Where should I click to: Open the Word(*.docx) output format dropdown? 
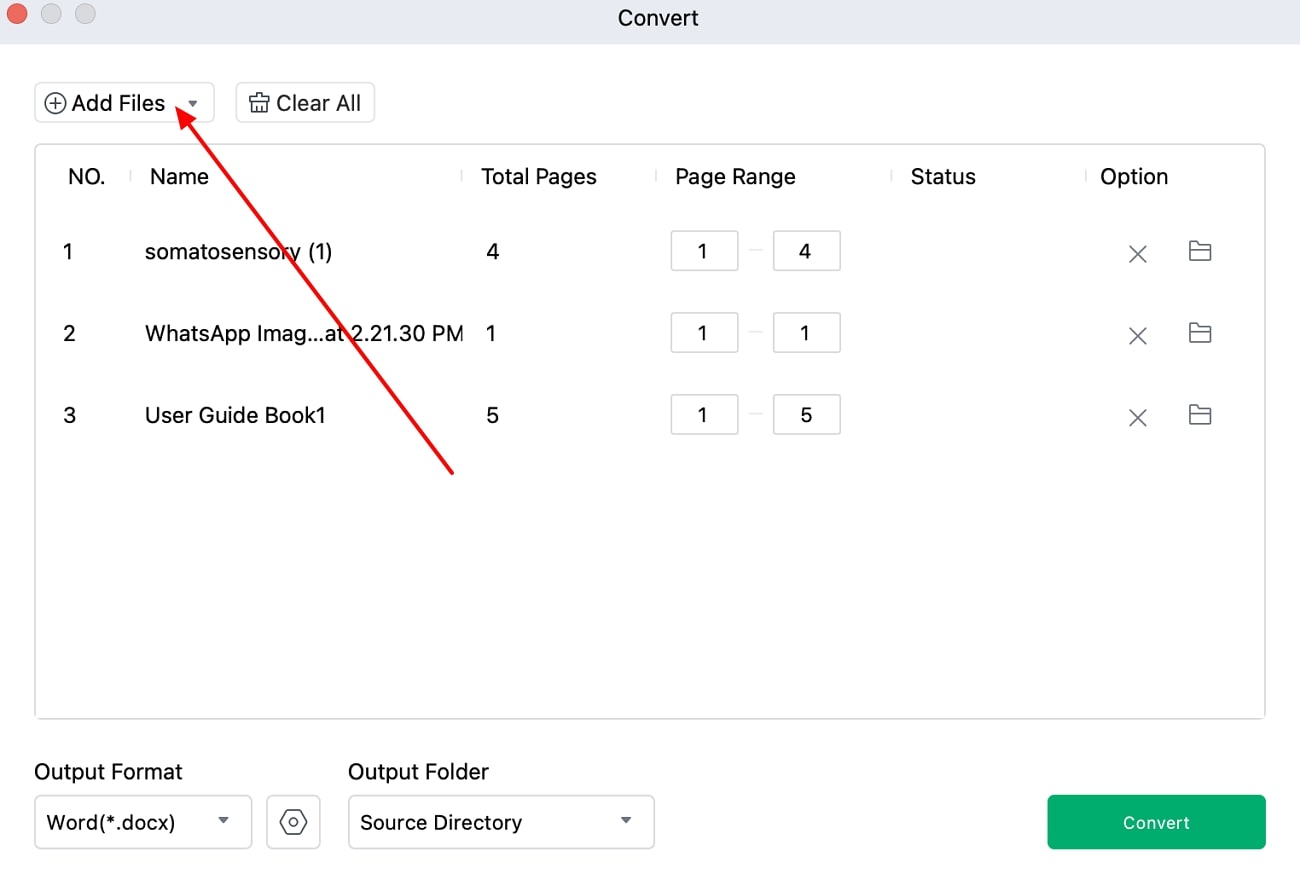pyautogui.click(x=143, y=822)
